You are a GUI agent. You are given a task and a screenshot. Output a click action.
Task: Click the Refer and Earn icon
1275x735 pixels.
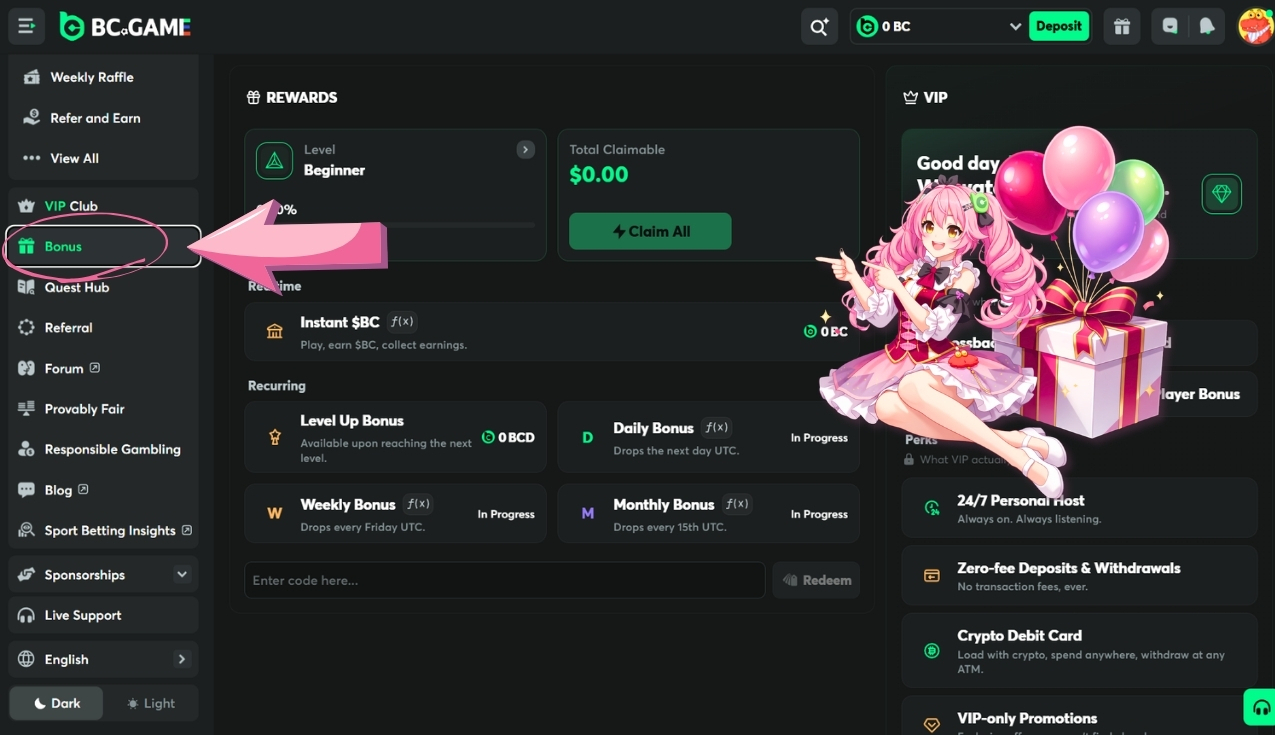(x=31, y=118)
